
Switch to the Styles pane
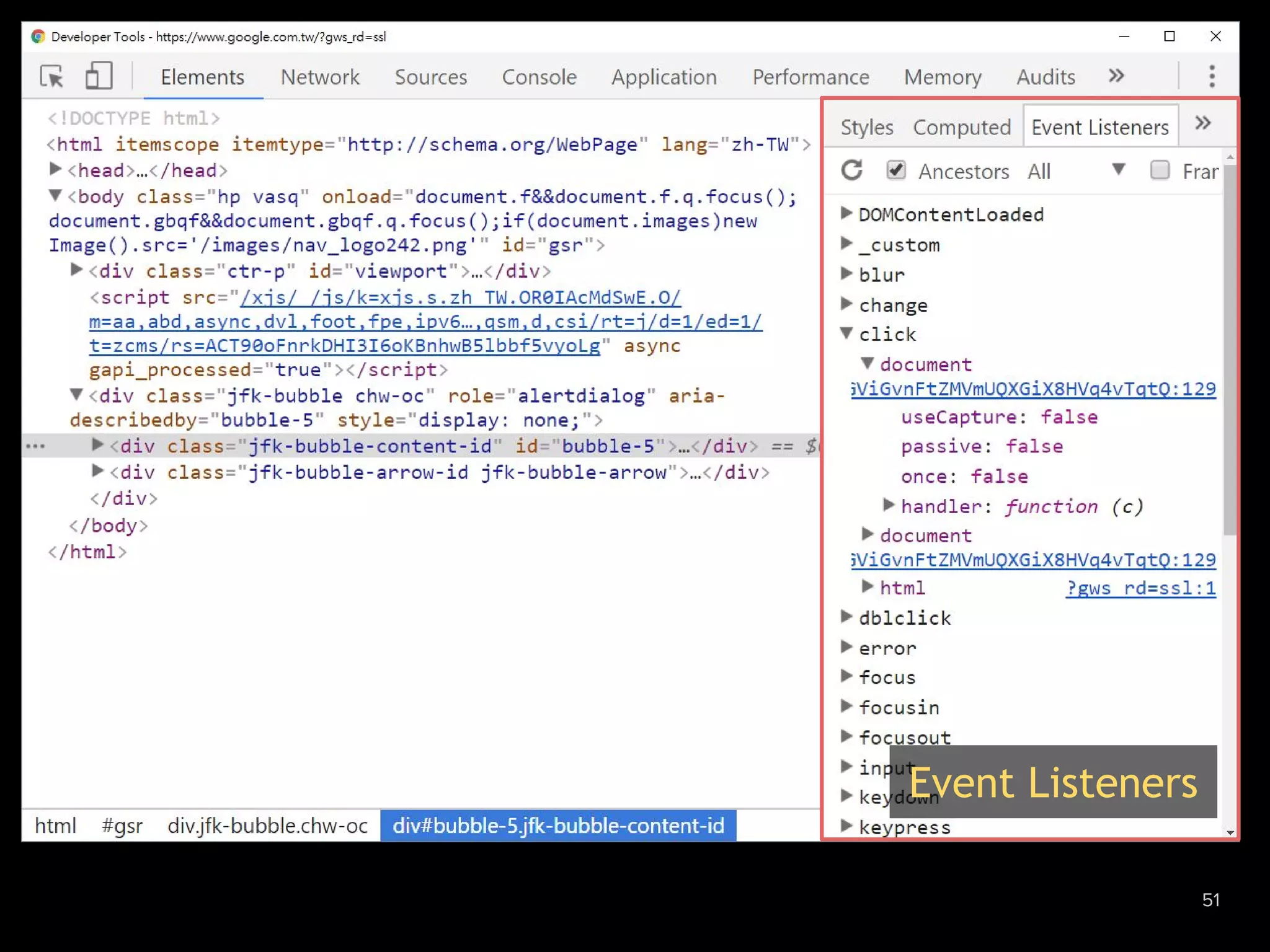867,127
